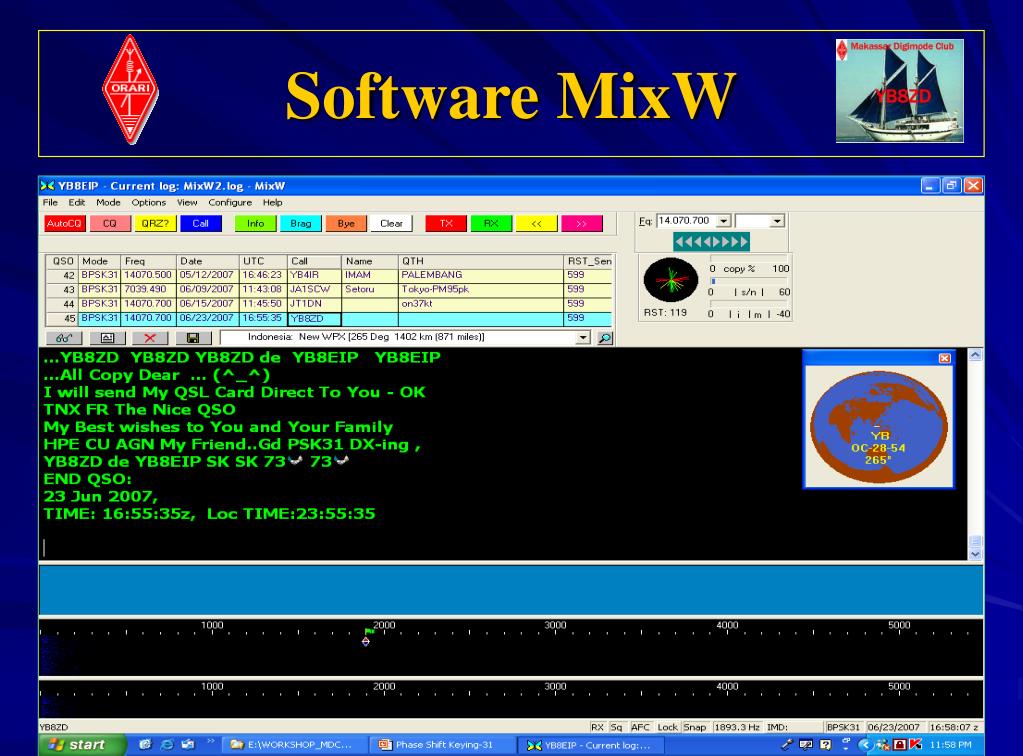
Task: Click the yellow << macro page button
Action: (536, 224)
